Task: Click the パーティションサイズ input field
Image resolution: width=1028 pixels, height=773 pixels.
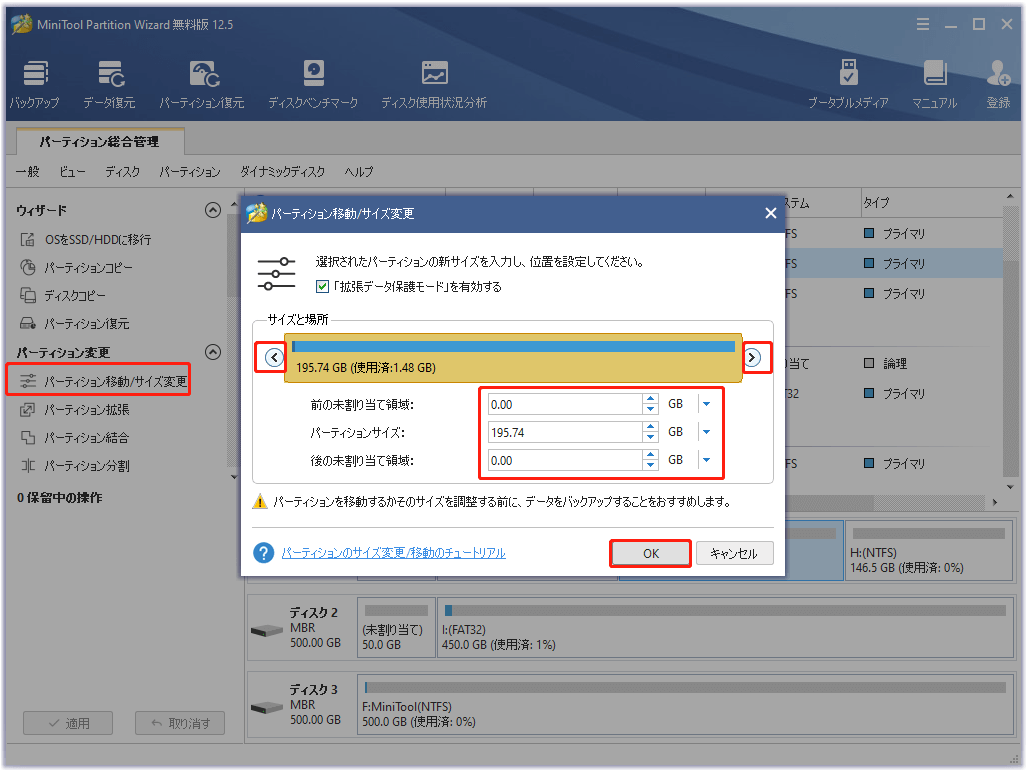Action: [x=565, y=432]
